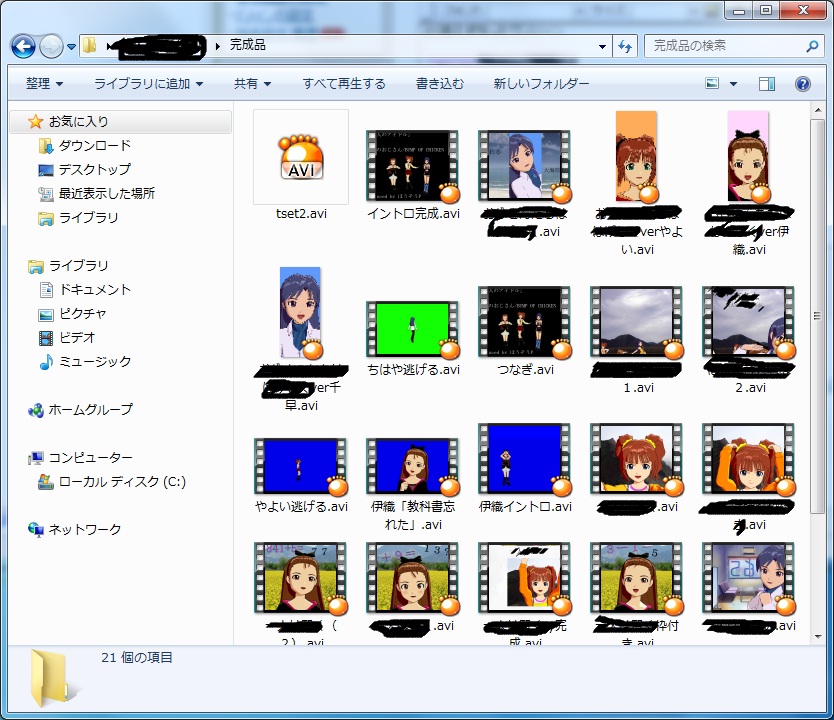This screenshot has width=834, height=720.
Task: Open the address bar history dropdown
Action: (x=602, y=46)
